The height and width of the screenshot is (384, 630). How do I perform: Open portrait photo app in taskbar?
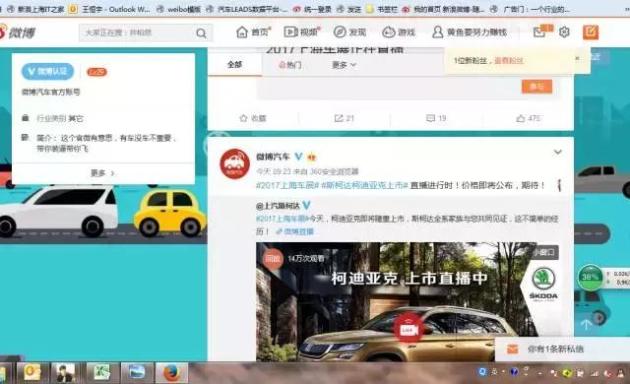tap(66, 373)
